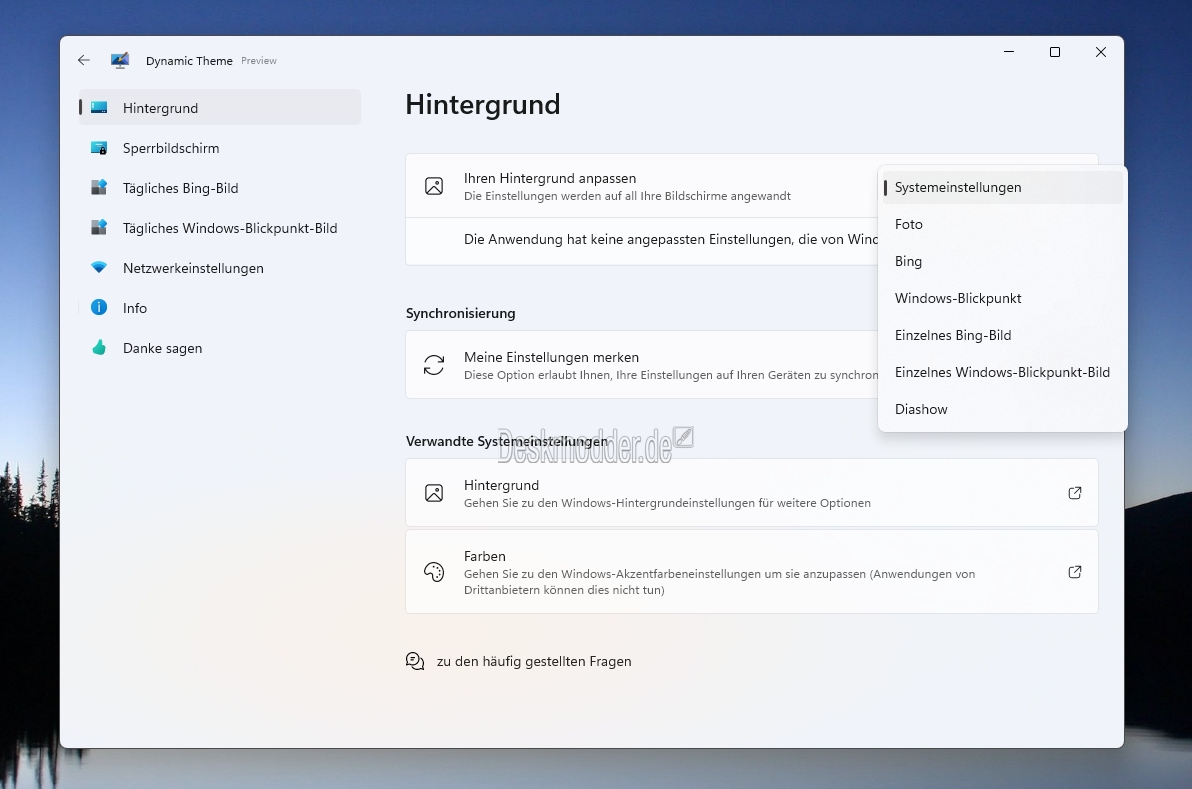Click the FAQ chat bubbles icon
This screenshot has width=1192, height=789.
pyautogui.click(x=415, y=661)
